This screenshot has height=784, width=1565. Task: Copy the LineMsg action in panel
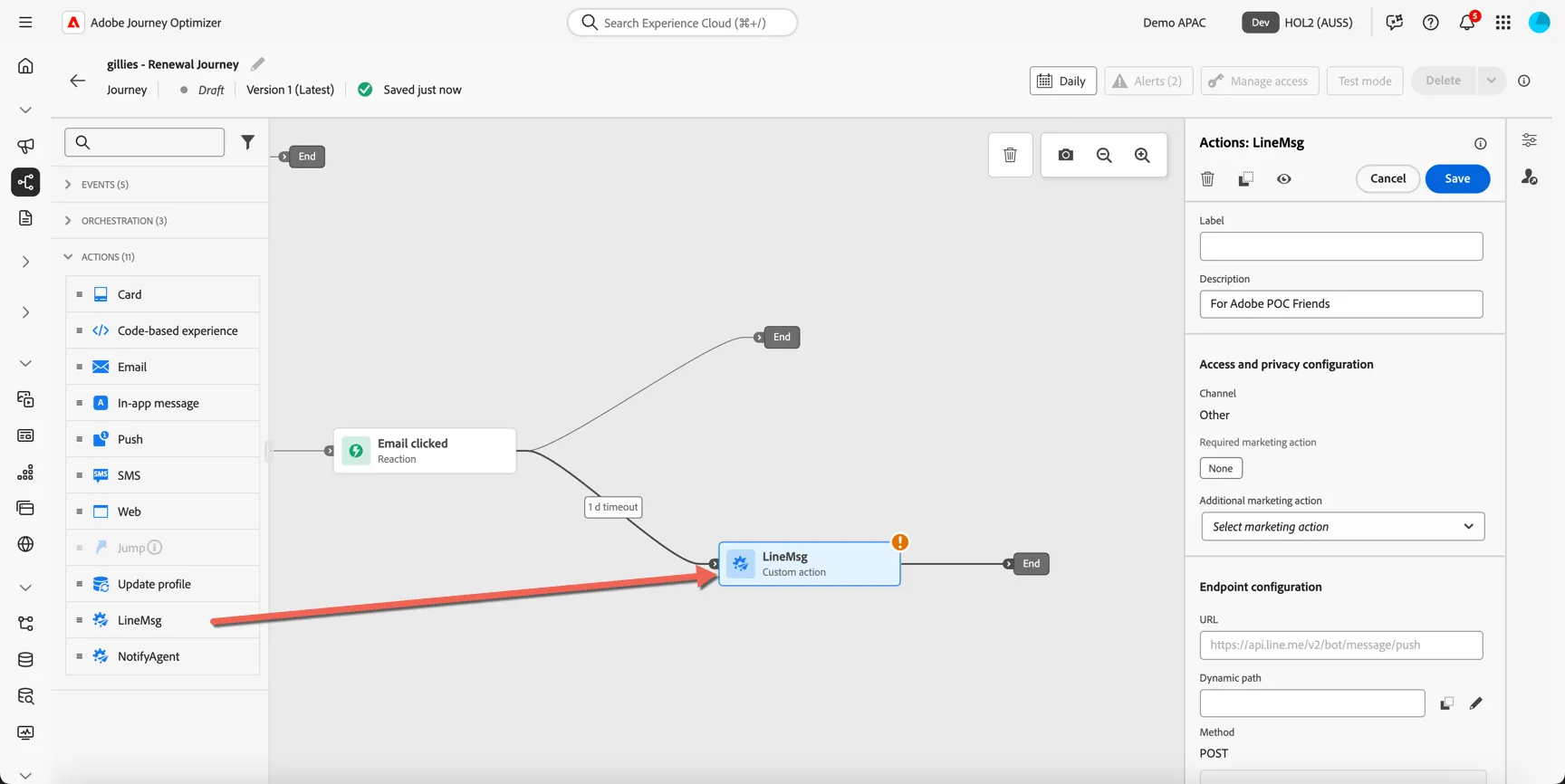point(1246,178)
